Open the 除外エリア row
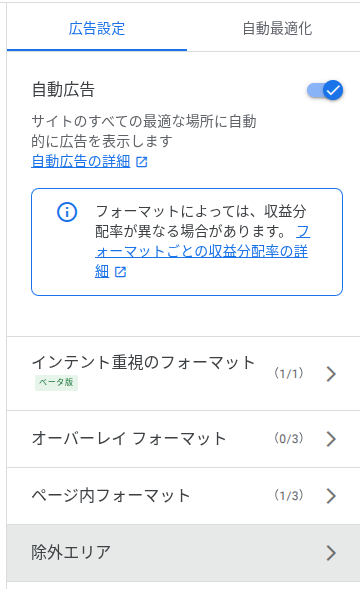Screen dimensions: 360x589 pos(183,553)
